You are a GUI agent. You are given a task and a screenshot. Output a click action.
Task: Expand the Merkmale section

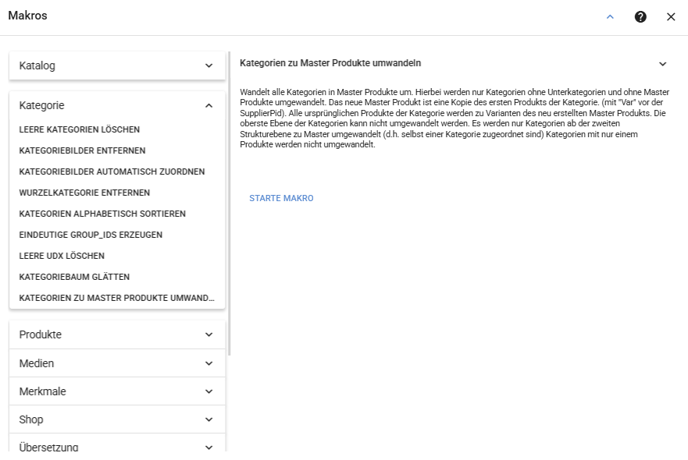tap(117, 392)
